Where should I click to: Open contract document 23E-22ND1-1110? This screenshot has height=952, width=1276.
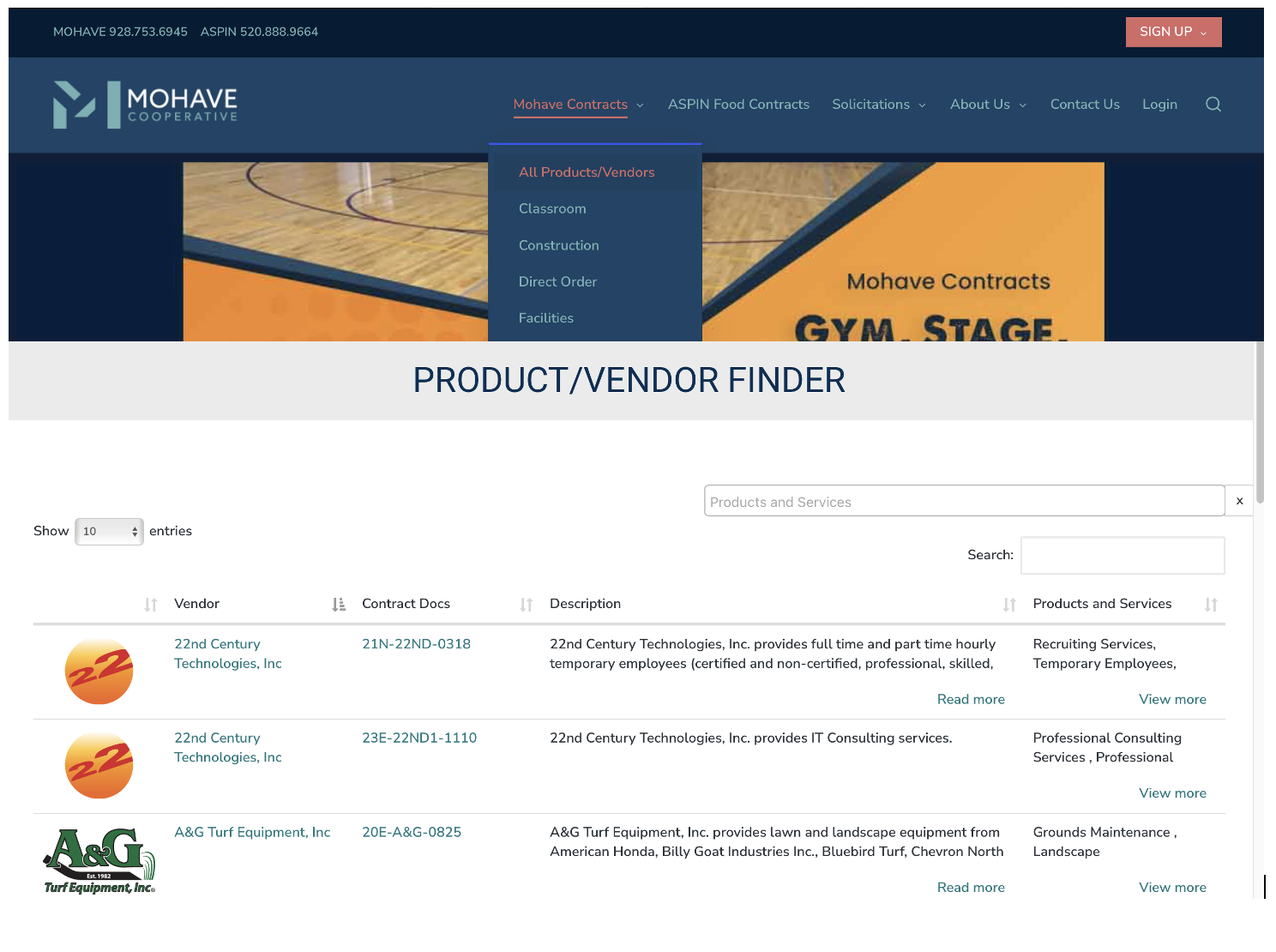pos(419,738)
